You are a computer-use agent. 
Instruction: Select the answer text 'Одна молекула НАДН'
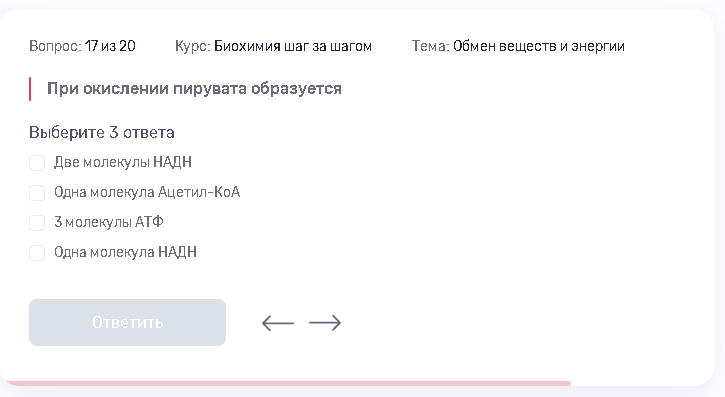125,252
